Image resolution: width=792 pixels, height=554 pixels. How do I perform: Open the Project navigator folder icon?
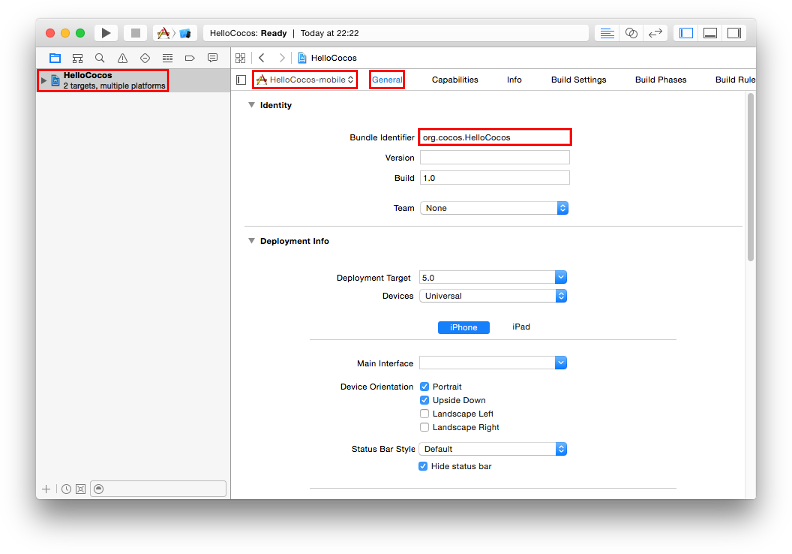[x=55, y=58]
